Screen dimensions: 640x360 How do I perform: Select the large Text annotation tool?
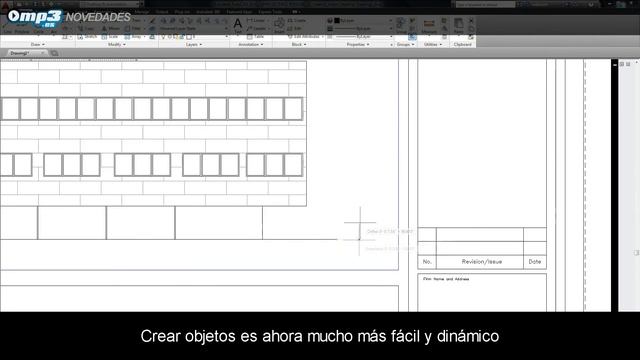click(x=238, y=25)
